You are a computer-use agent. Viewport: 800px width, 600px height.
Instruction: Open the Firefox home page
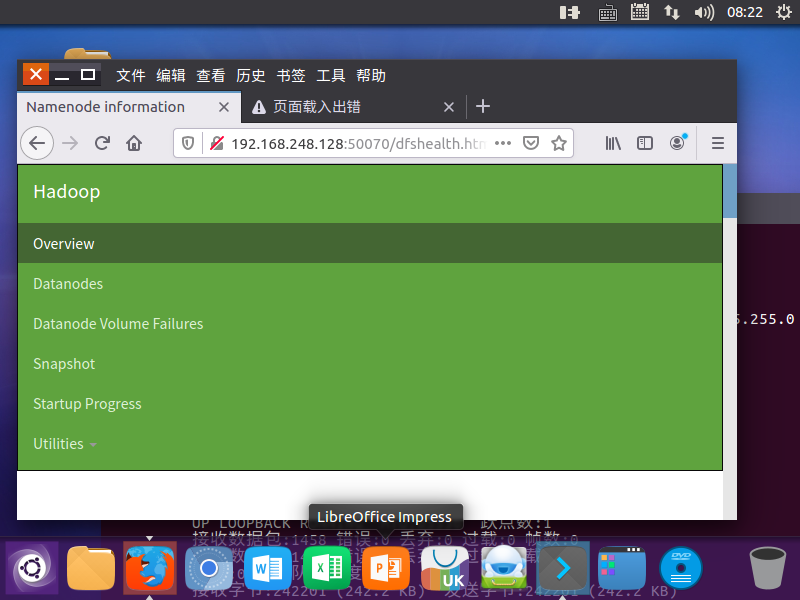[134, 143]
